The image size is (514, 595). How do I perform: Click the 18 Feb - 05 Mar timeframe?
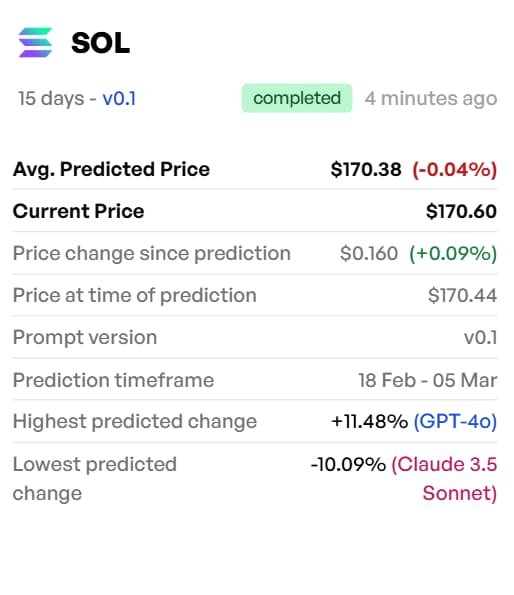coord(428,380)
